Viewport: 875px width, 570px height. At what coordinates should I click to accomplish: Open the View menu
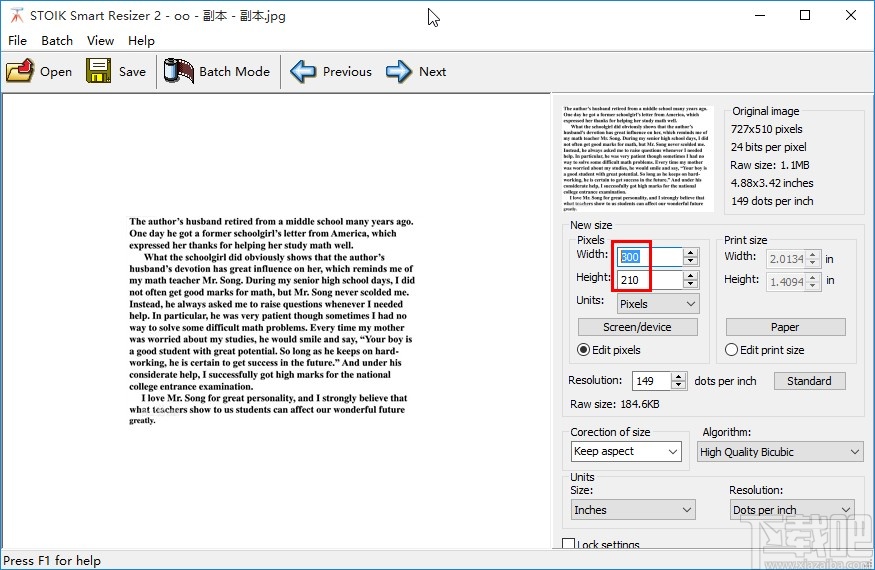click(100, 40)
